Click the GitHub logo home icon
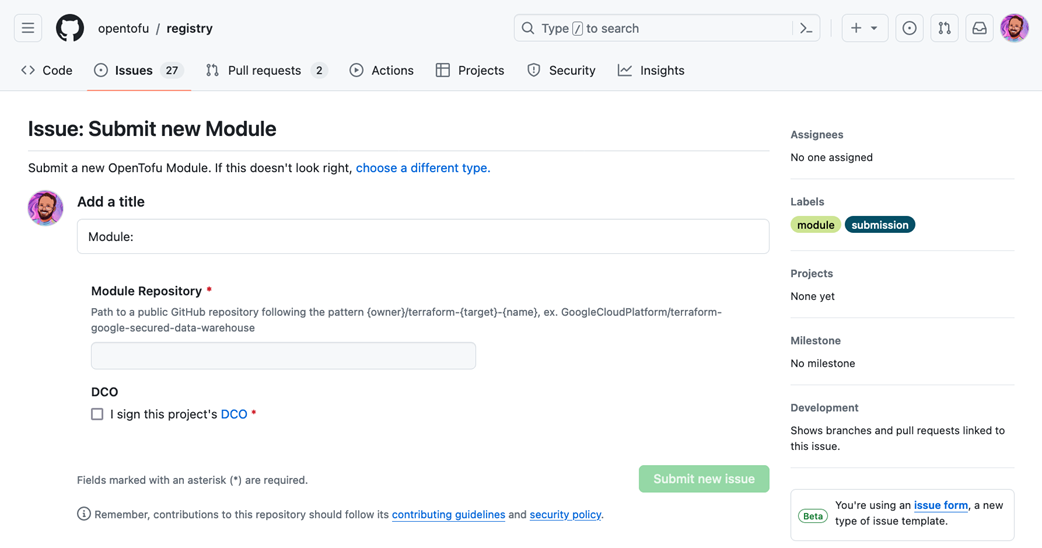Screen dimensions: 1042x548 tap(70, 28)
